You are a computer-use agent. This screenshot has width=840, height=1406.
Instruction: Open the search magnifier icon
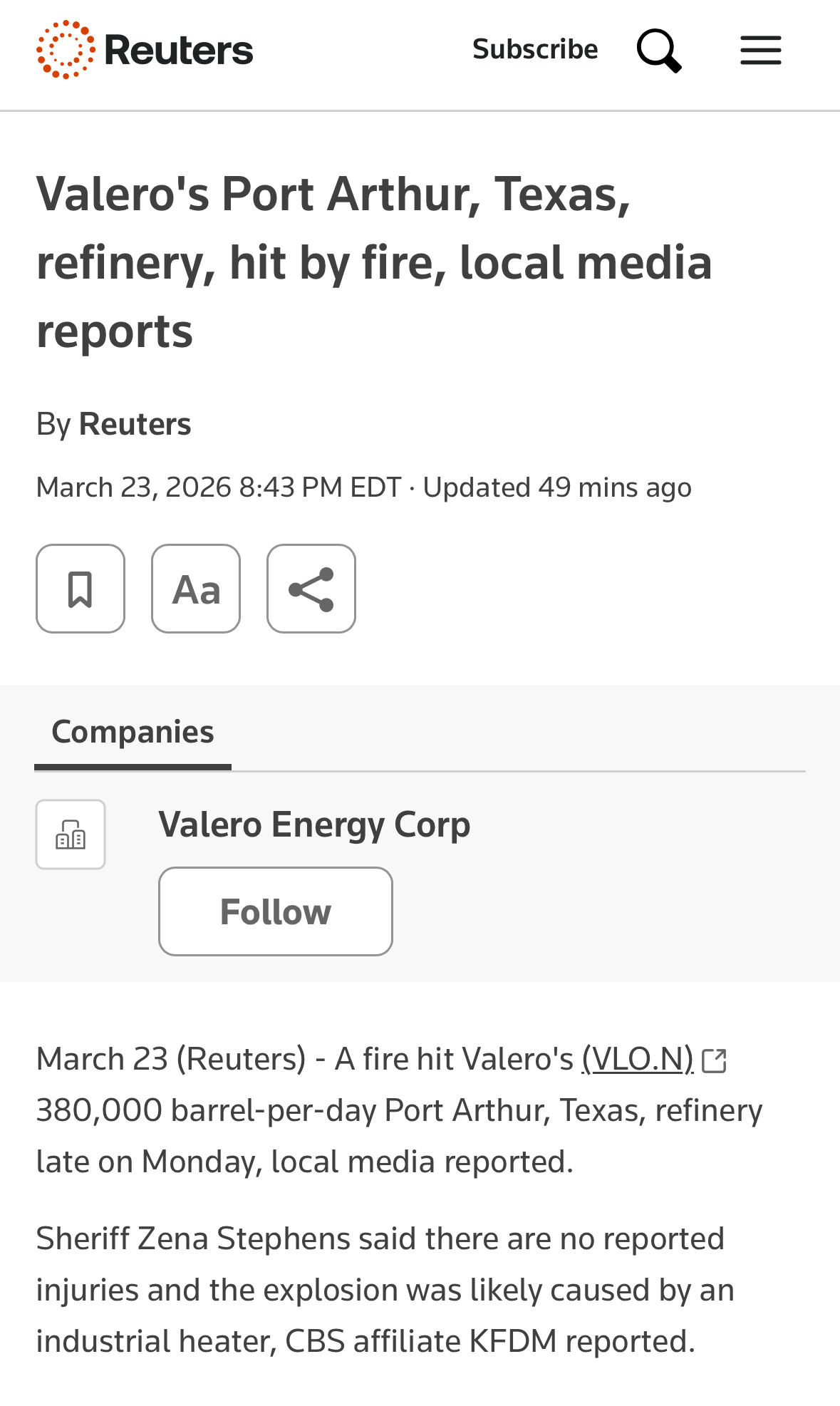659,51
